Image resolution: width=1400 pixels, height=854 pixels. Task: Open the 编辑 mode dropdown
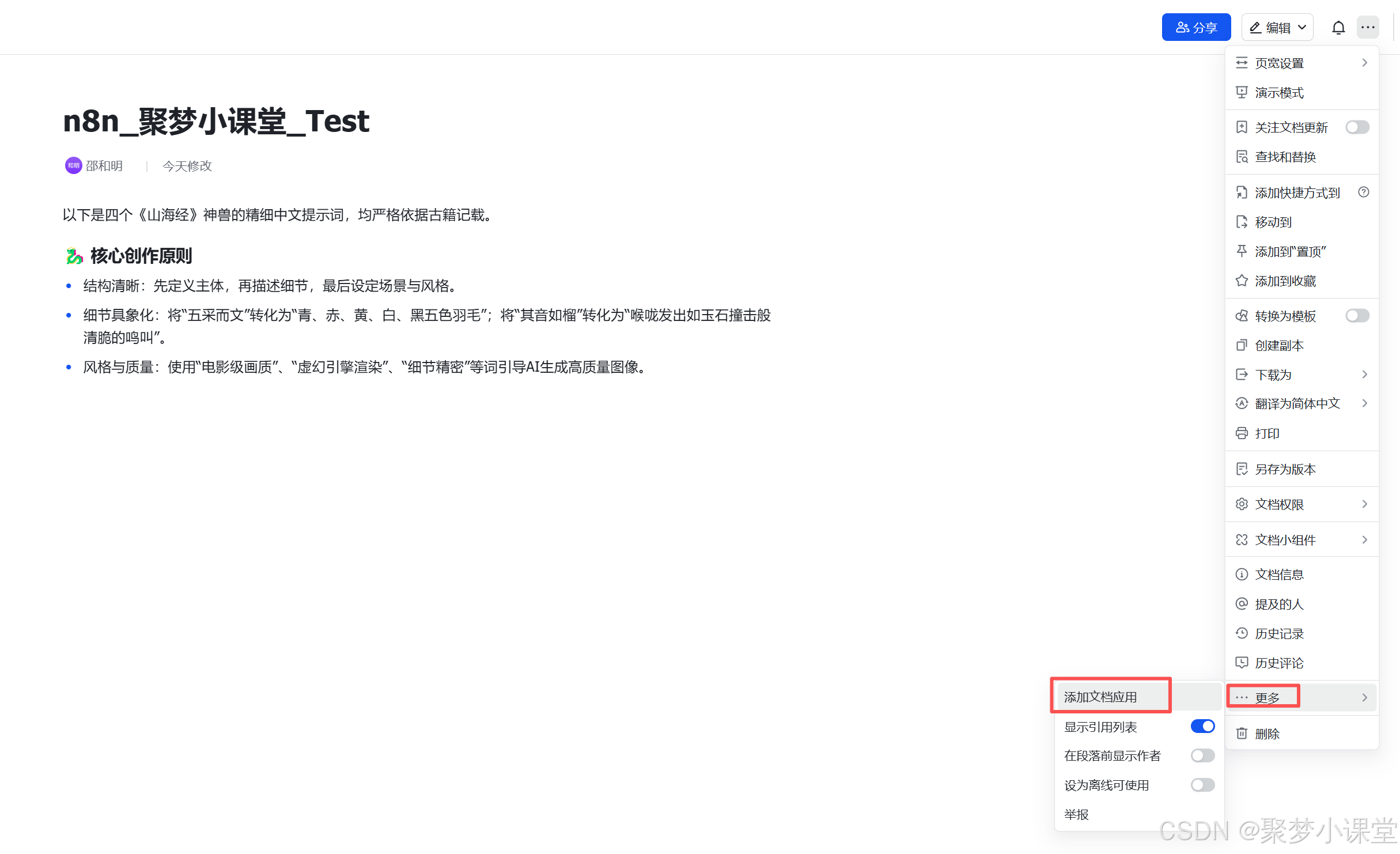(x=1277, y=28)
